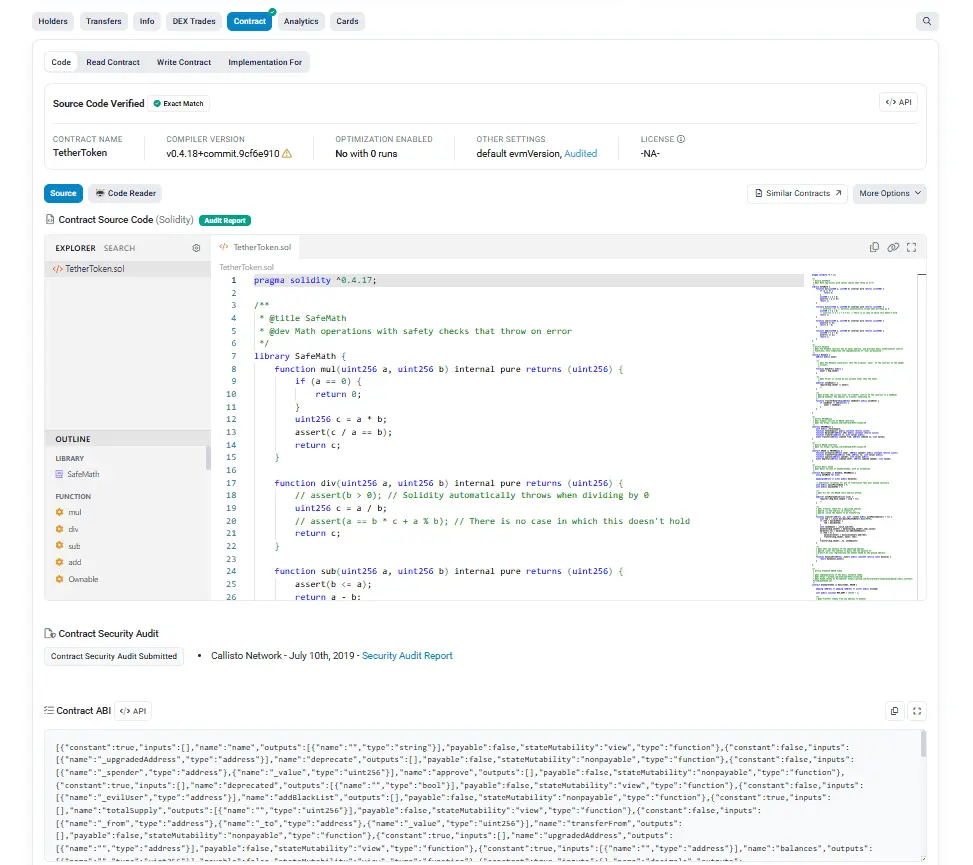This screenshot has width=973, height=865.
Task: Click line number 17 in the editor
Action: [x=231, y=483]
